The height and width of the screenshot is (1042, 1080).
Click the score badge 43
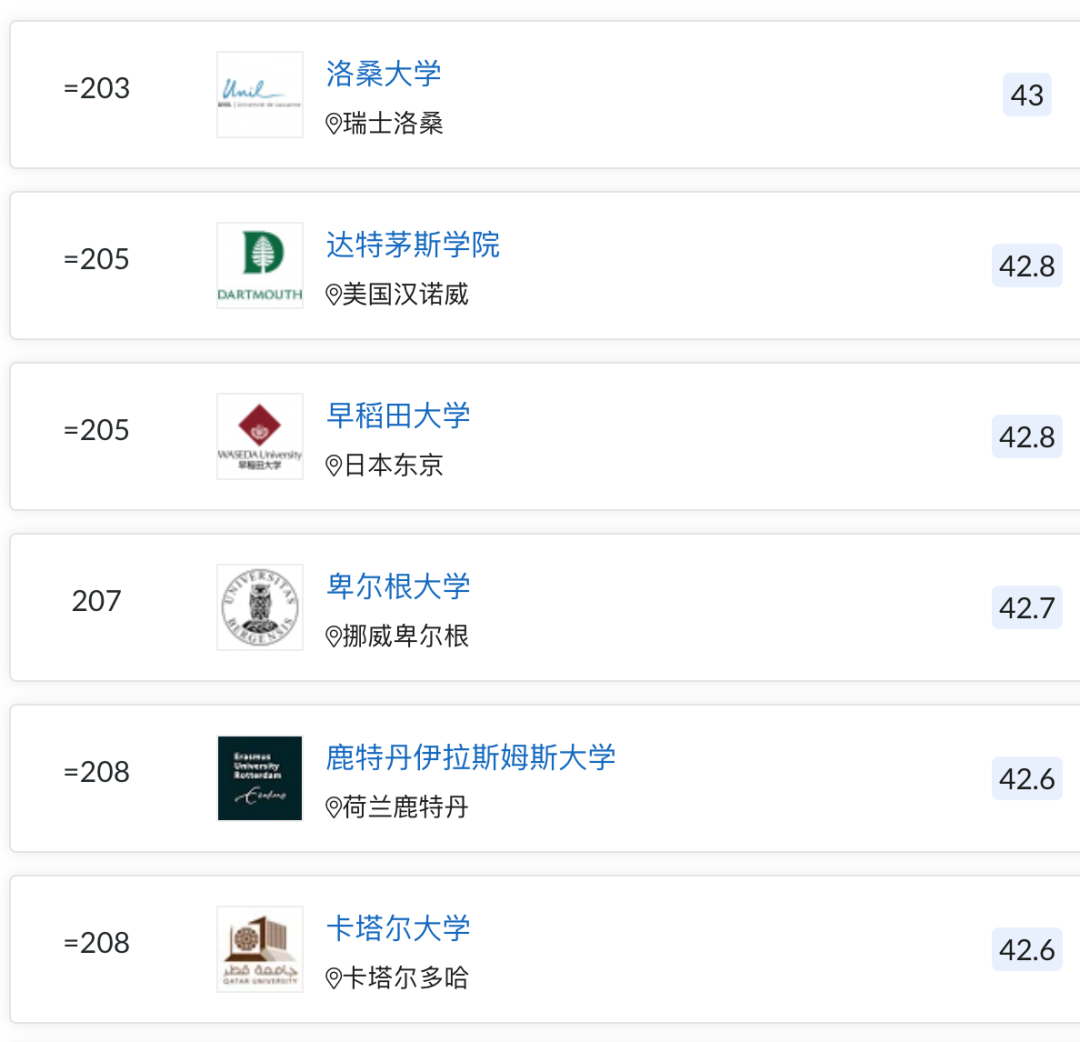pos(1027,96)
